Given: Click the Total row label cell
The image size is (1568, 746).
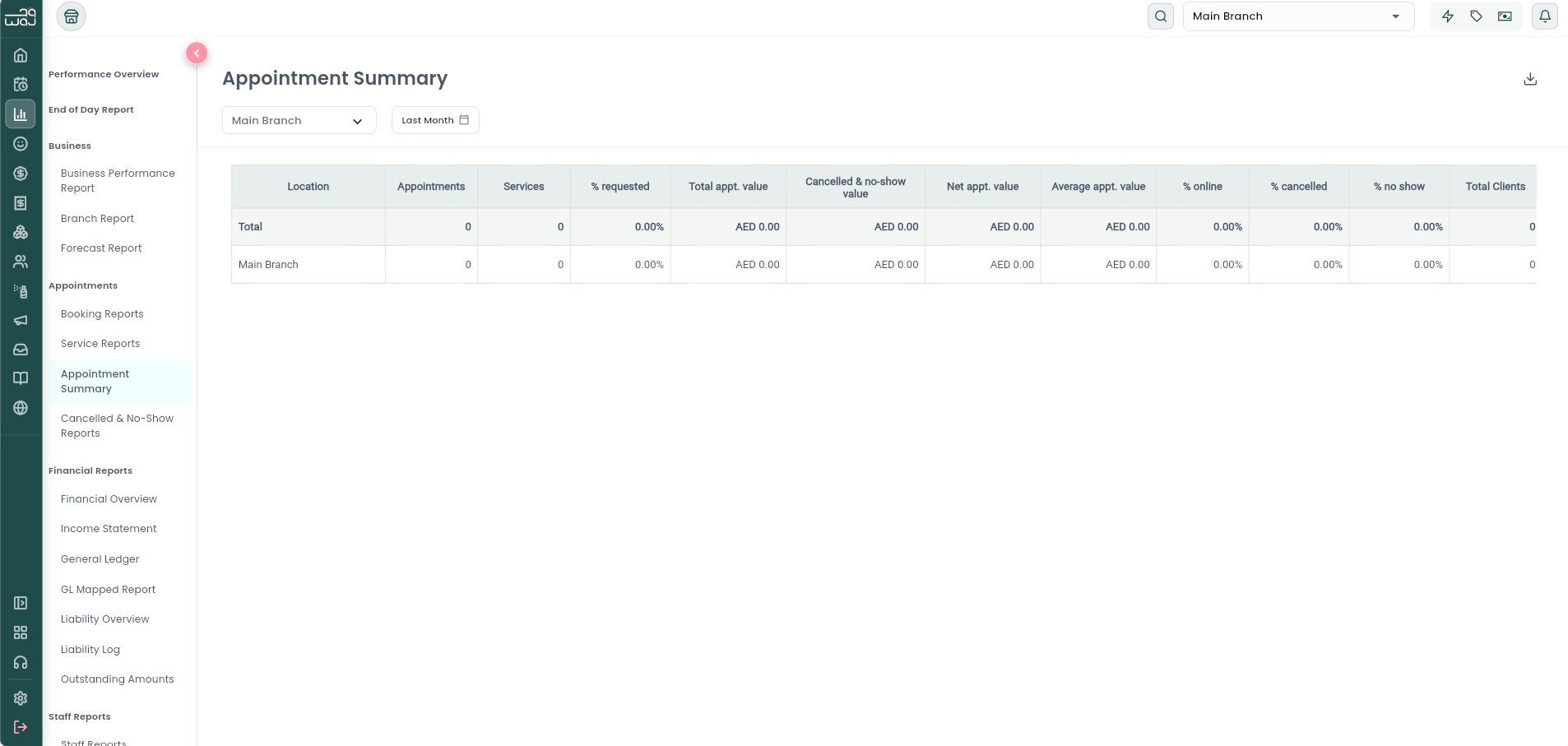Looking at the screenshot, I should [x=308, y=227].
